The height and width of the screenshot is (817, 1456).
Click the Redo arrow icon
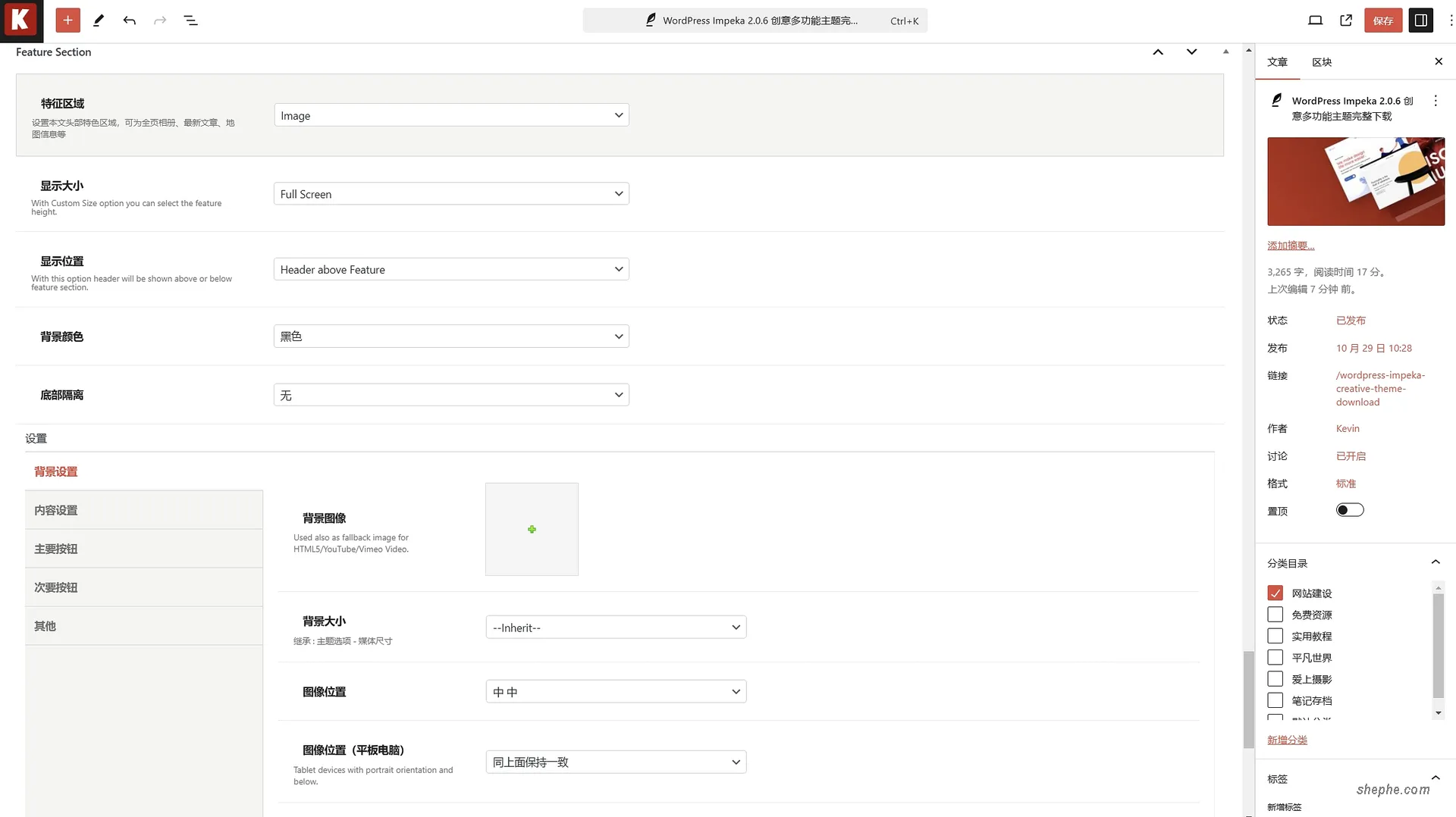coord(159,20)
